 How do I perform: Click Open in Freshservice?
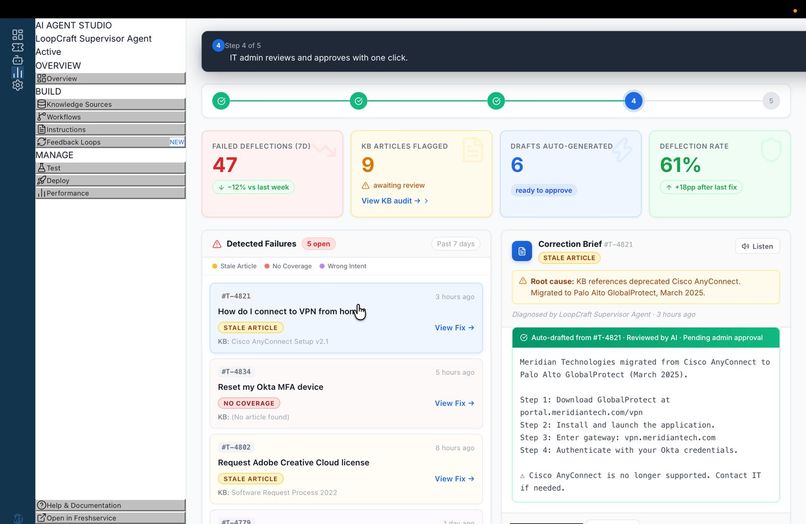click(111, 518)
